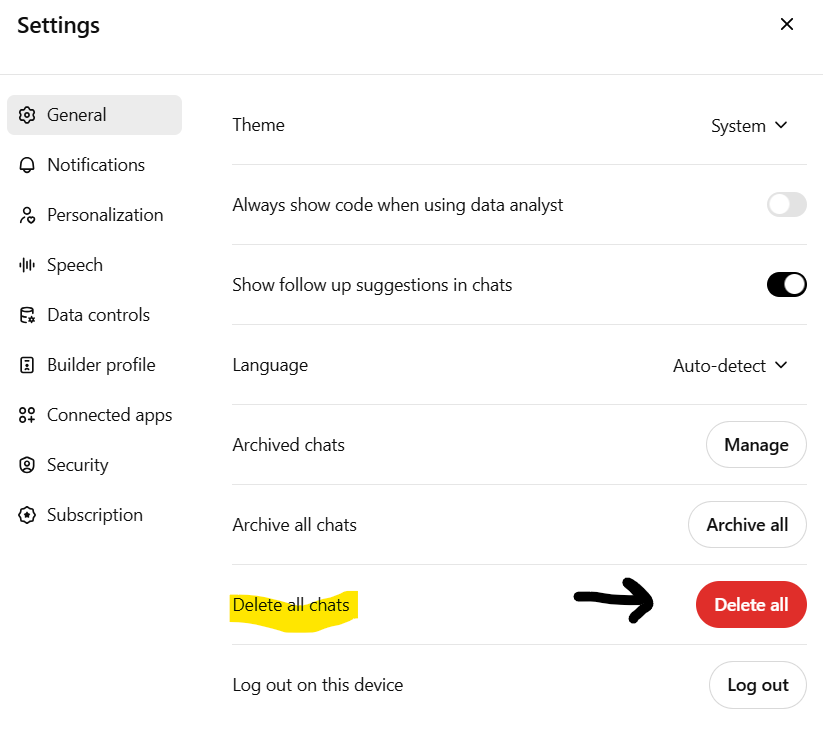This screenshot has height=740, width=823.
Task: Enable always show code toggle
Action: 786,205
